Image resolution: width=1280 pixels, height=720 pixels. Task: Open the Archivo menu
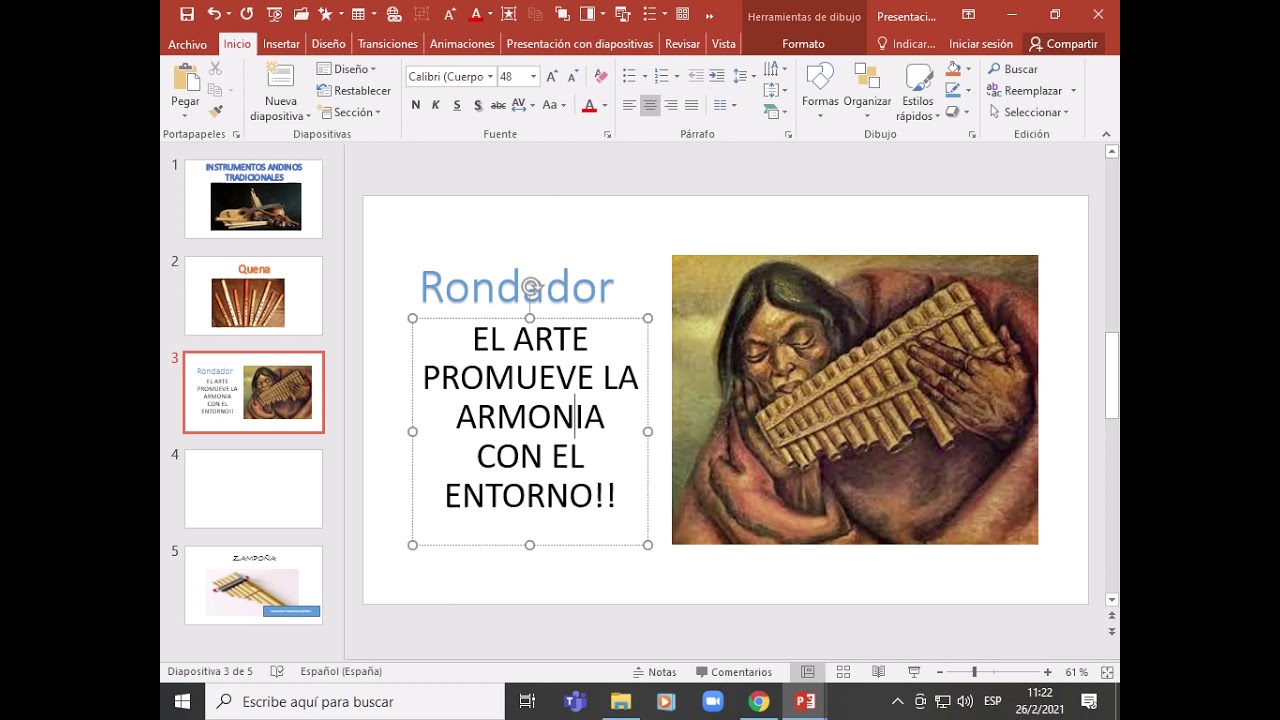pyautogui.click(x=187, y=44)
